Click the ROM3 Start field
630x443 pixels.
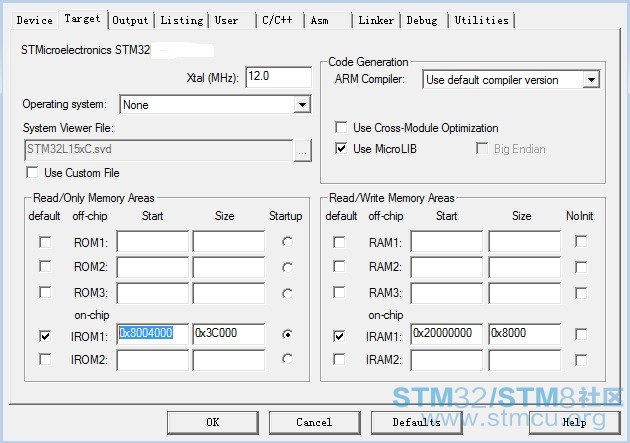coord(152,293)
